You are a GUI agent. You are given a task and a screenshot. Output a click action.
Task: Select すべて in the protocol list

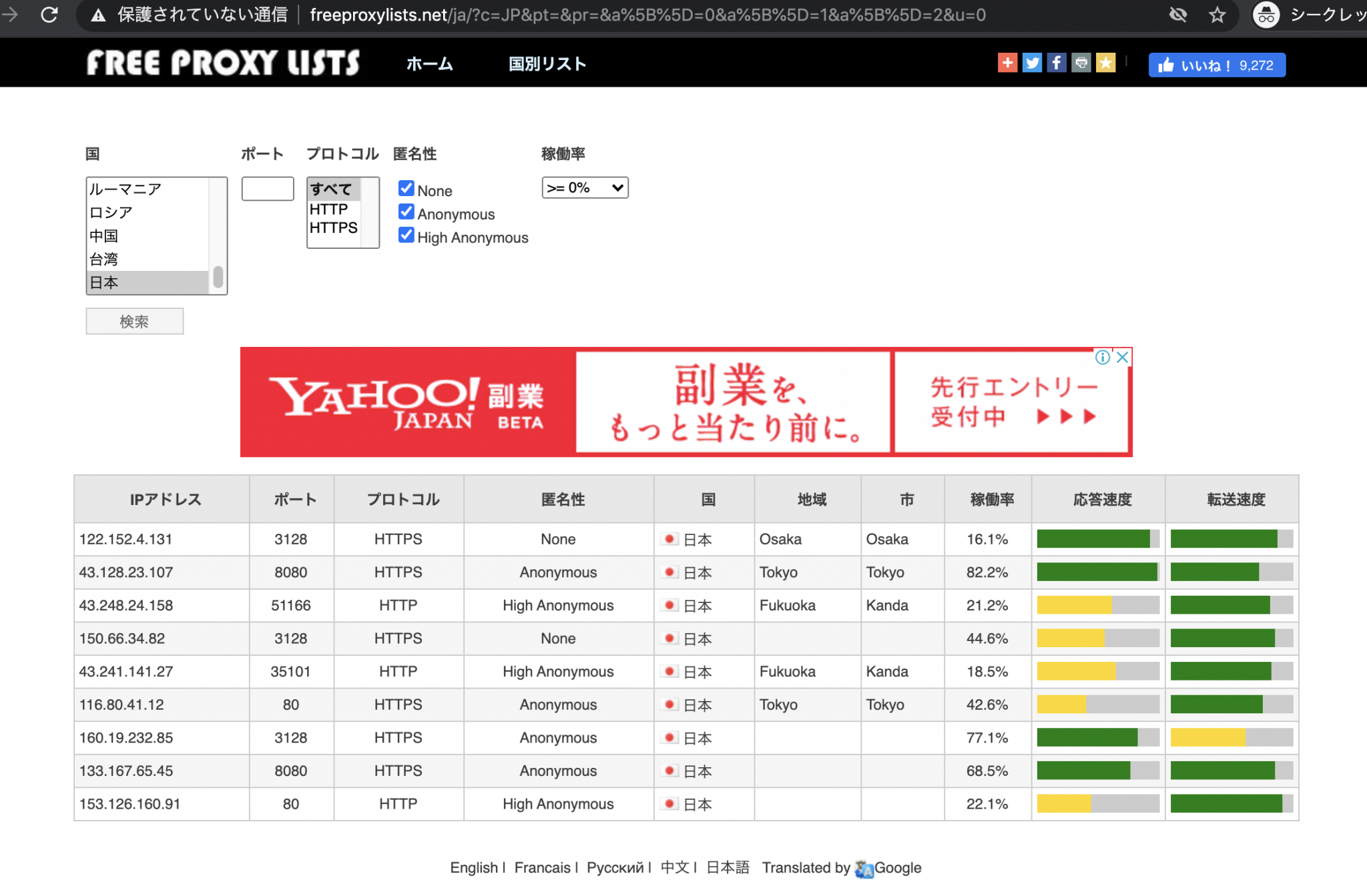[x=334, y=189]
